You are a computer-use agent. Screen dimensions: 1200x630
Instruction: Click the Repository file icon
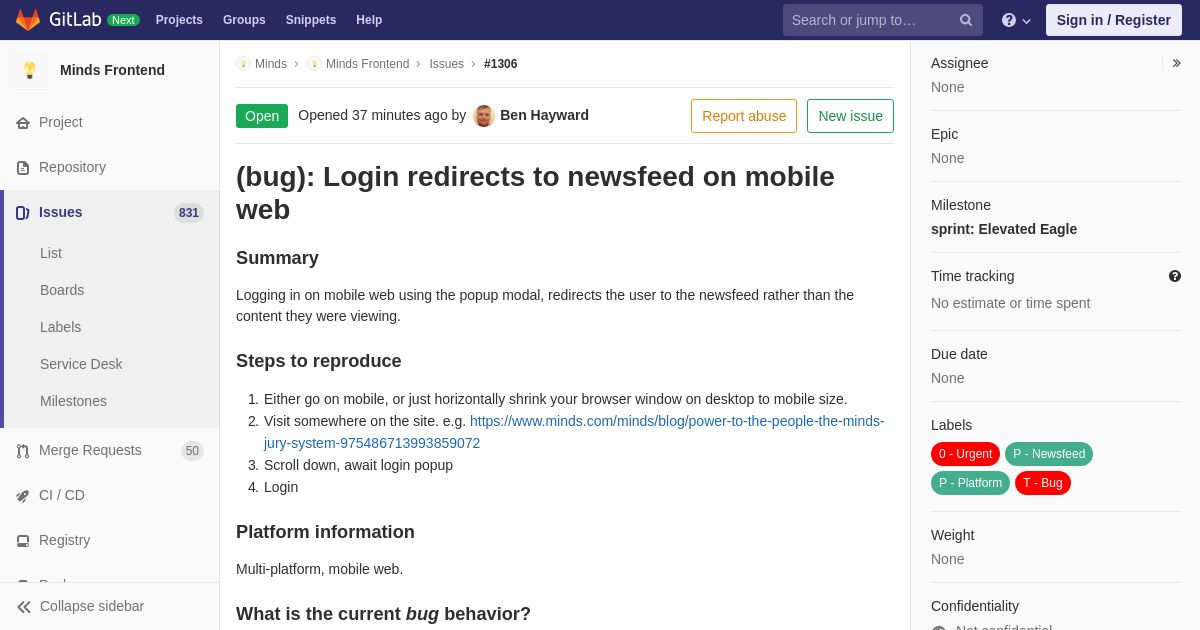click(23, 168)
